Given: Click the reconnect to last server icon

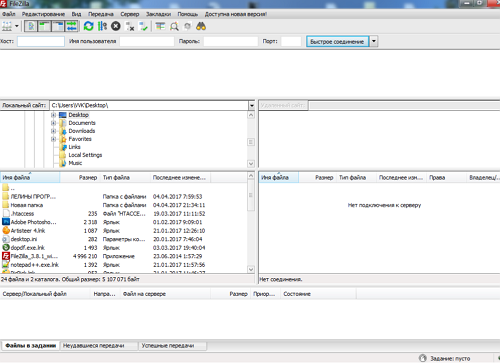Looking at the screenshot, I should (144, 26).
